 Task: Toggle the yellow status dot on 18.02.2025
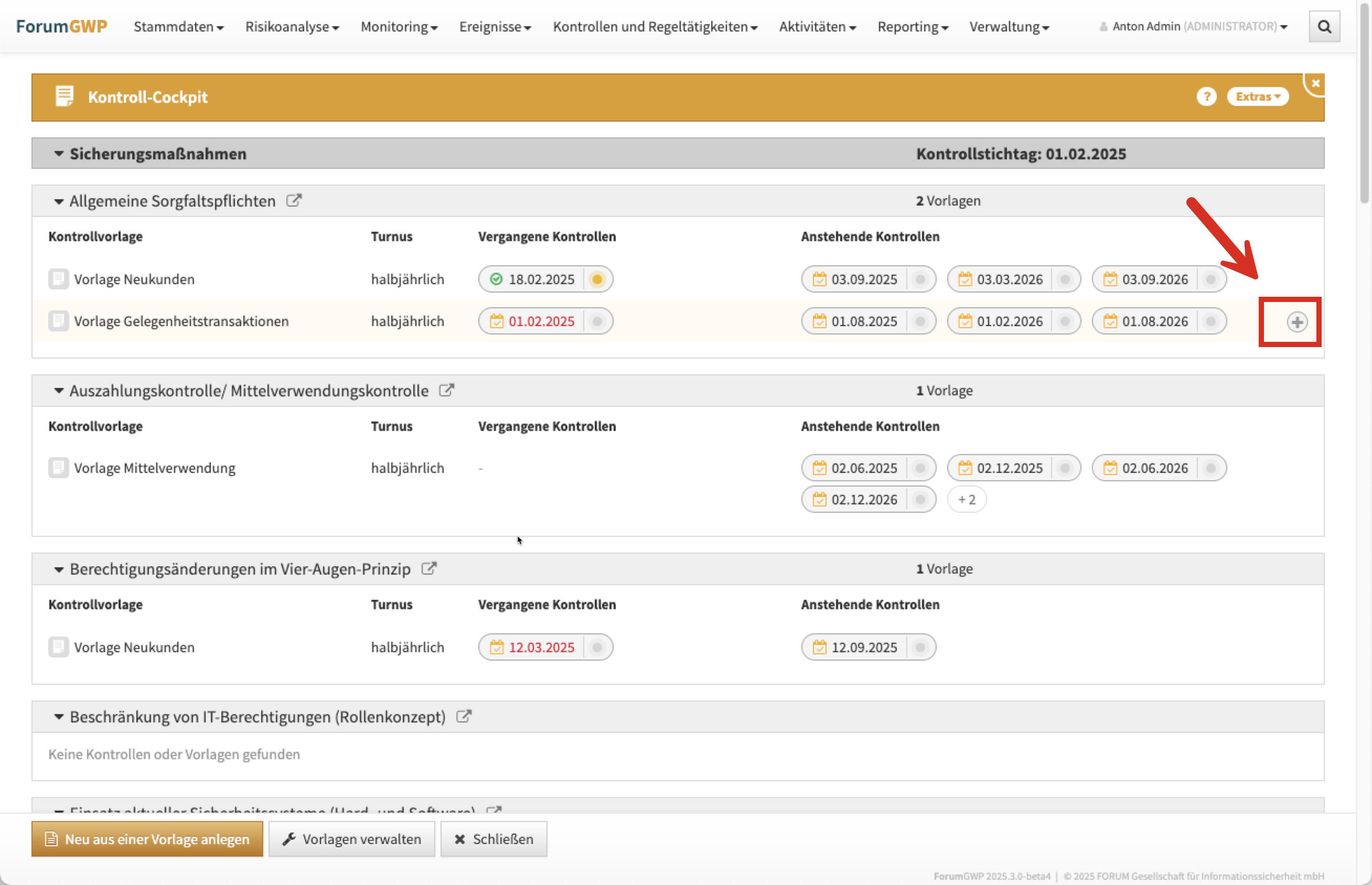[x=597, y=279]
